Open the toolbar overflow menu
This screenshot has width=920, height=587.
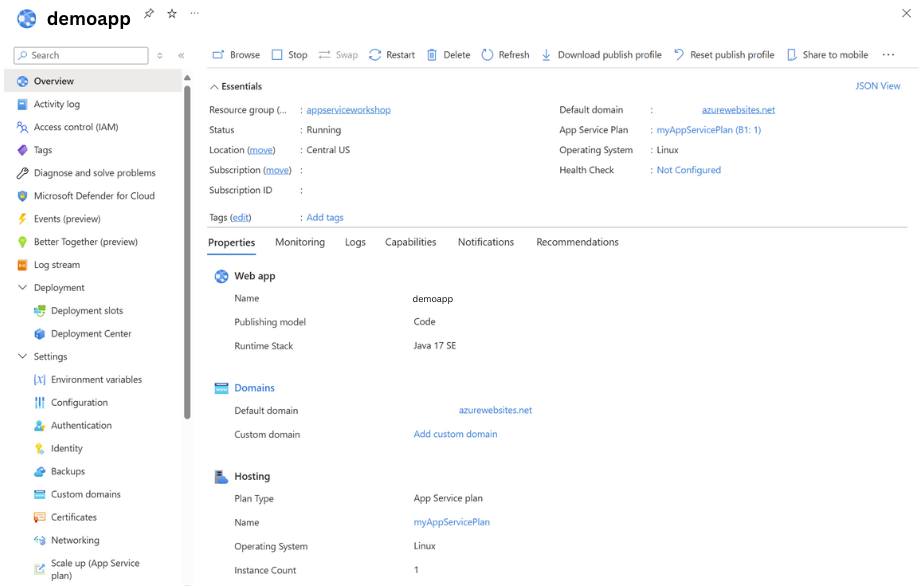888,55
